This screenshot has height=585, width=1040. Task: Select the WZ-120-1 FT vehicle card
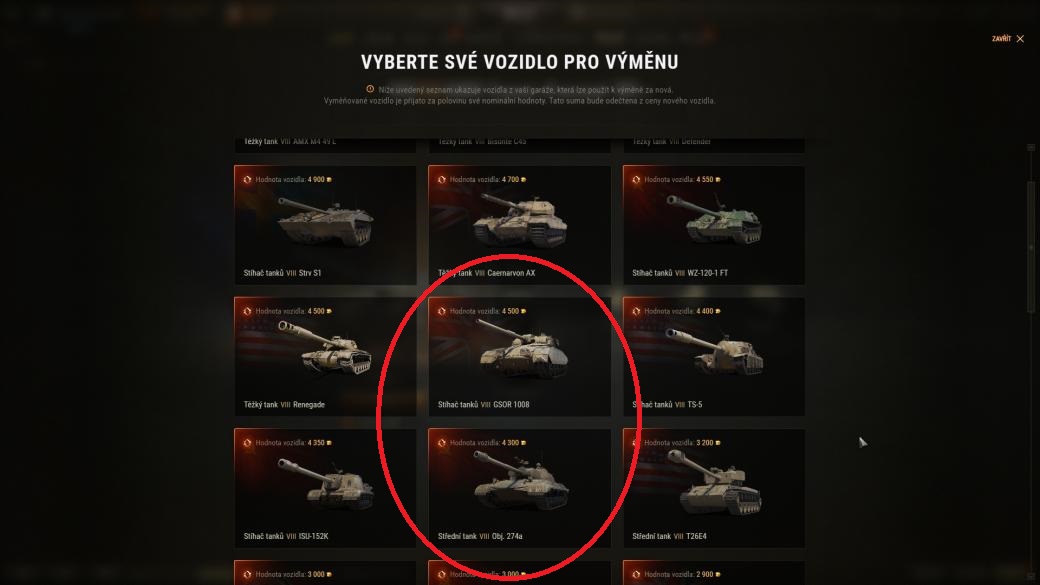[714, 225]
